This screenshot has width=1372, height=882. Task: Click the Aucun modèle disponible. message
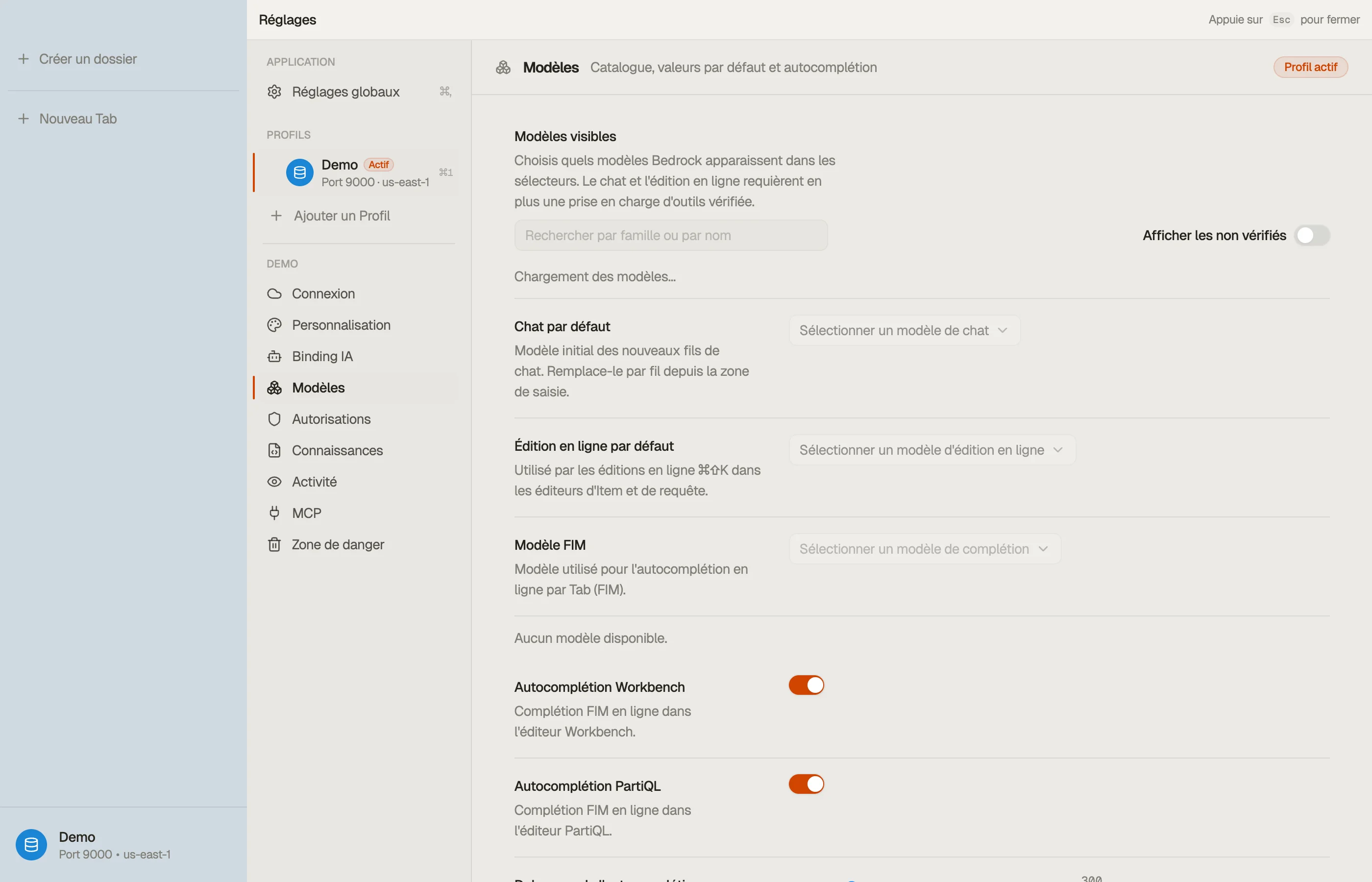tap(590, 638)
